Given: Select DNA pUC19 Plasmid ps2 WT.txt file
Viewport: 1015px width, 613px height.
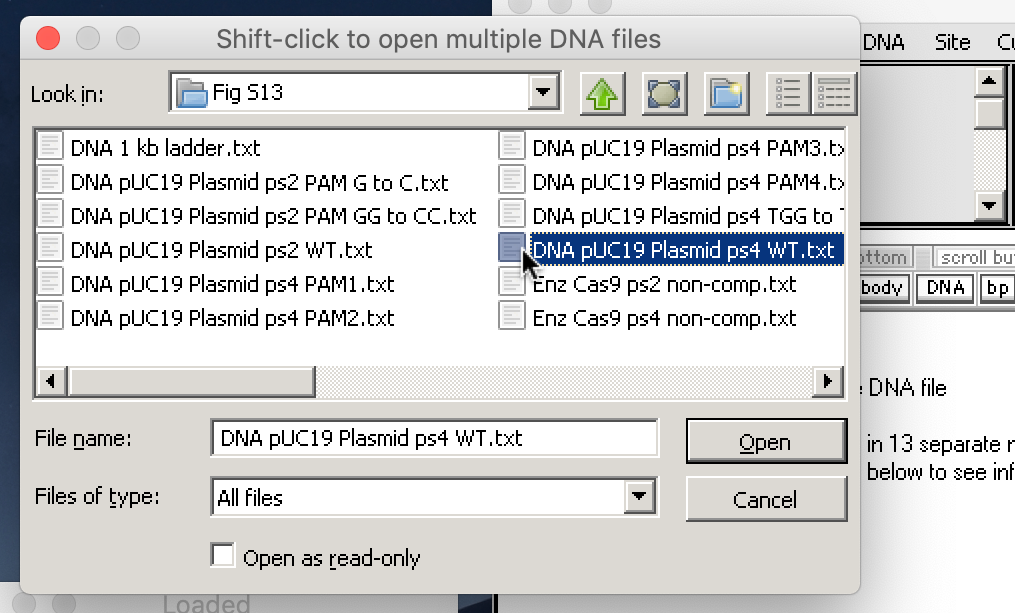Looking at the screenshot, I should pos(221,251).
